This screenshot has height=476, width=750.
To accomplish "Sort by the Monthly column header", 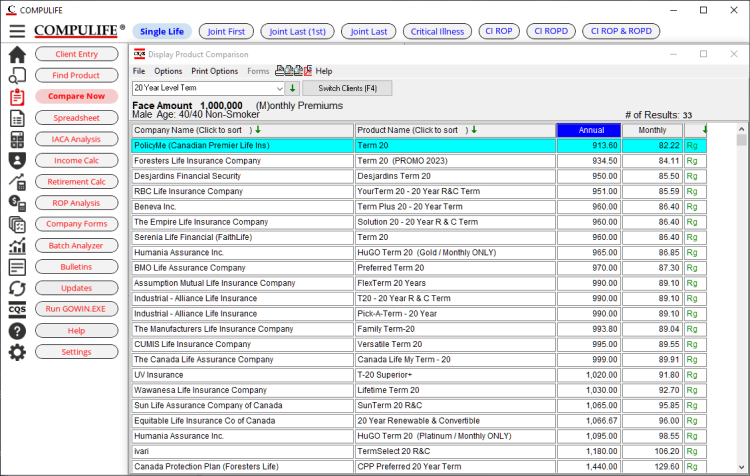I will click(x=652, y=130).
